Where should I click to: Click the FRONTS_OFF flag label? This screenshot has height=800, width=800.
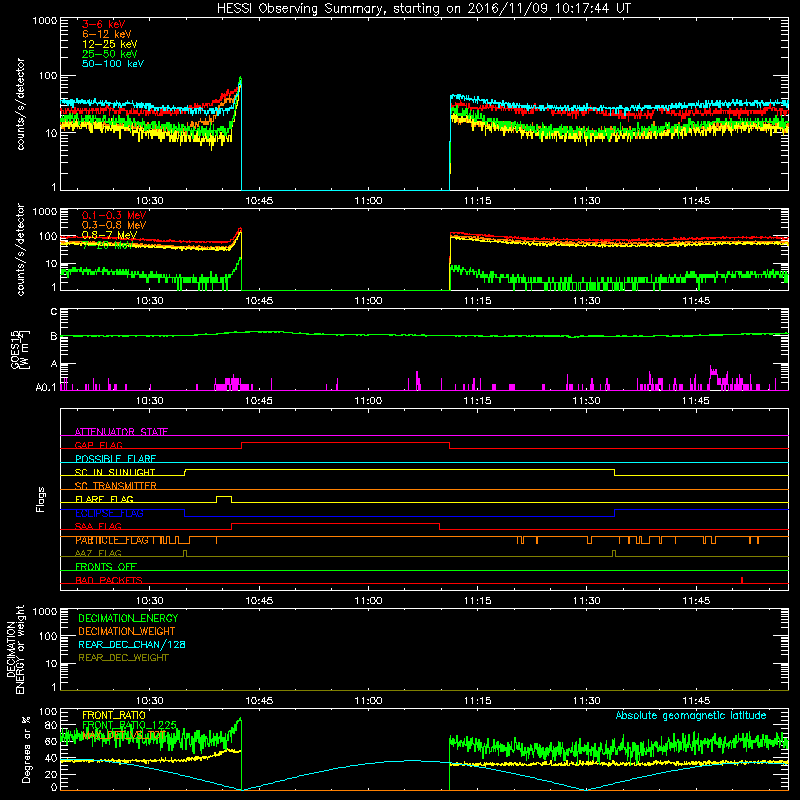pyautogui.click(x=106, y=567)
